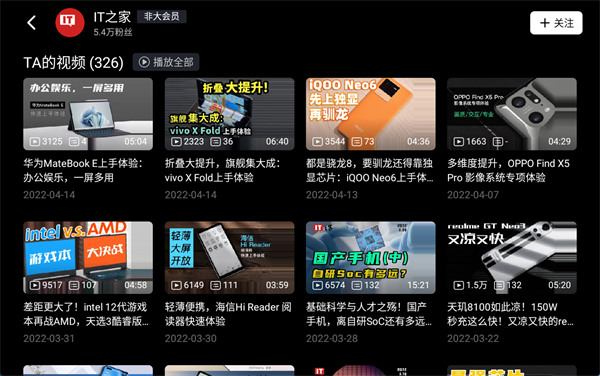Click the title 差距更大了!intel 12代游戏本
The width and height of the screenshot is (600, 376).
pyautogui.click(x=86, y=314)
